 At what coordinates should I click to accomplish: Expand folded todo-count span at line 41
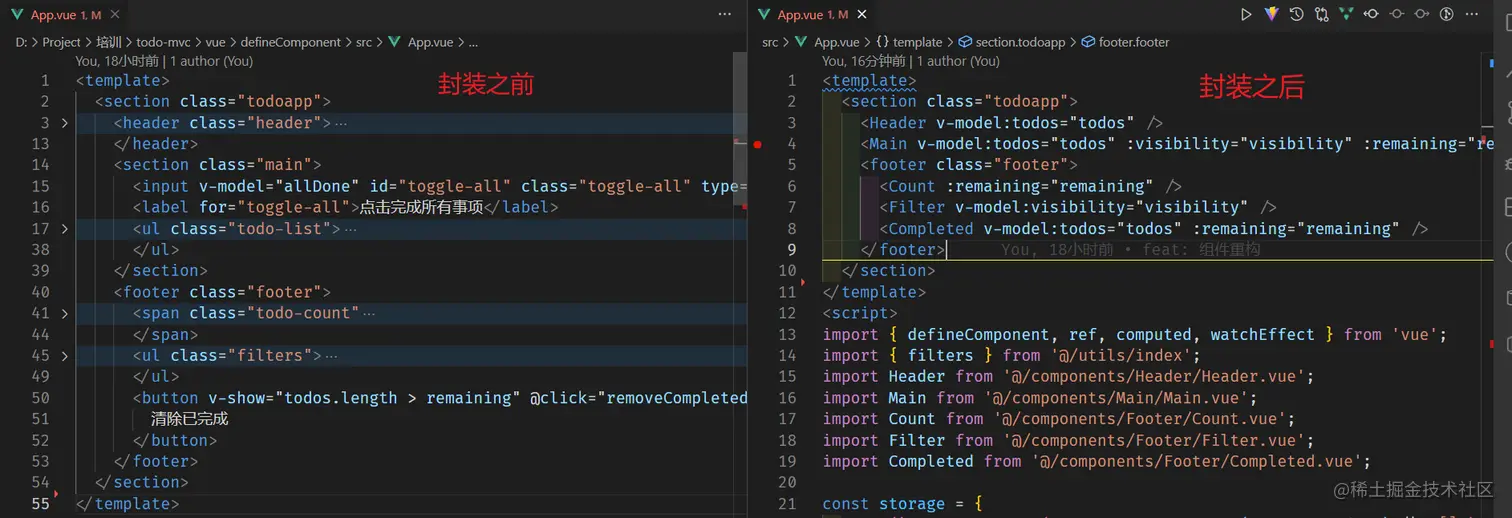pyautogui.click(x=65, y=313)
